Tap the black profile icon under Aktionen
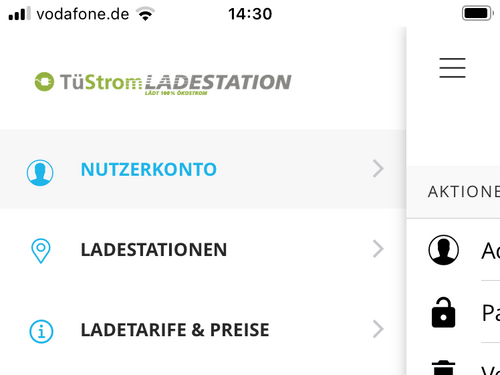This screenshot has width=500, height=375. [443, 250]
